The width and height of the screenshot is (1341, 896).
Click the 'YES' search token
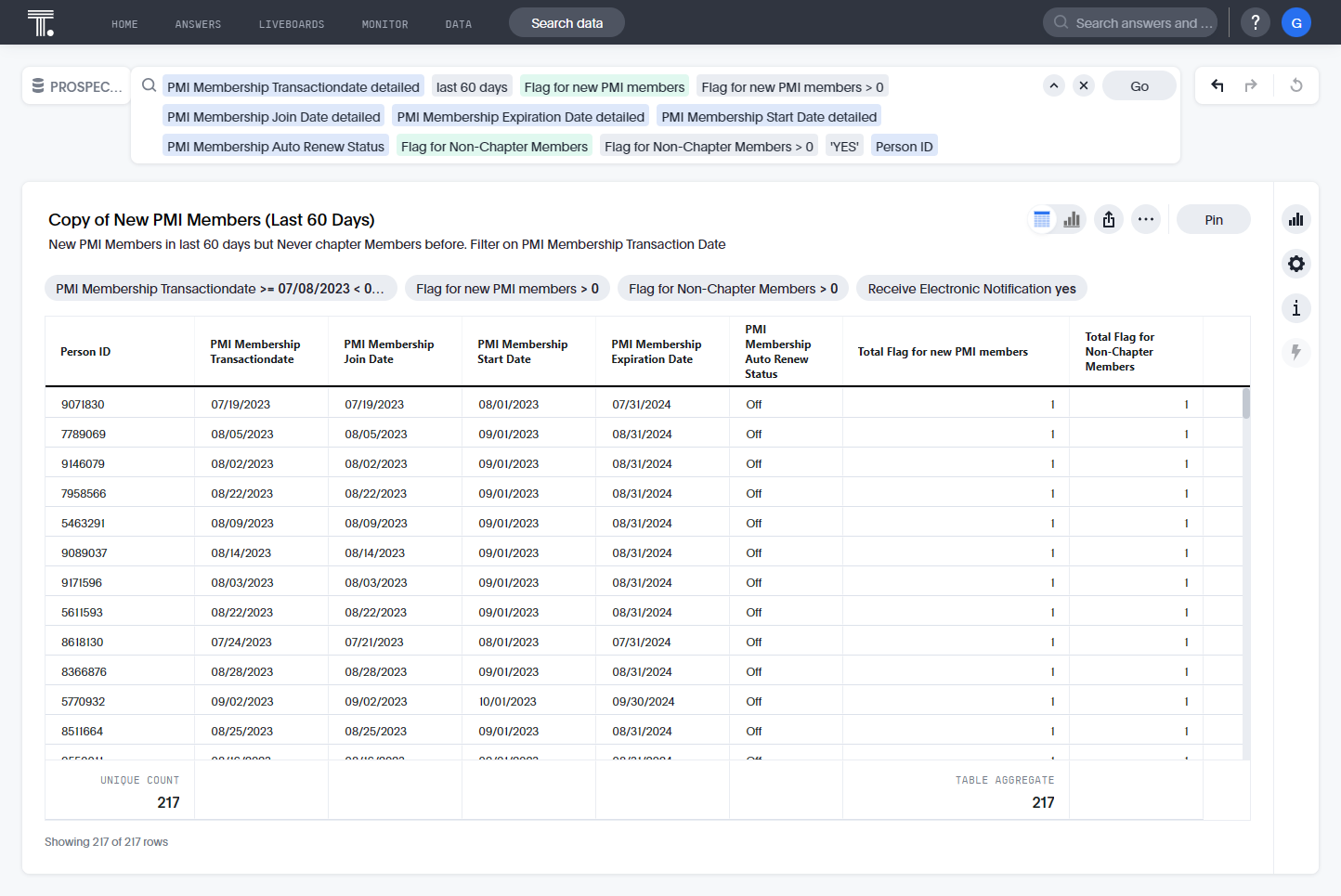(844, 147)
